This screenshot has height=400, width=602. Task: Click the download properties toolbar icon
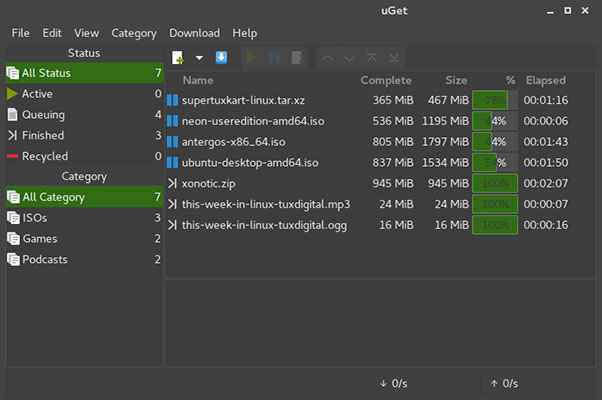[x=297, y=57]
